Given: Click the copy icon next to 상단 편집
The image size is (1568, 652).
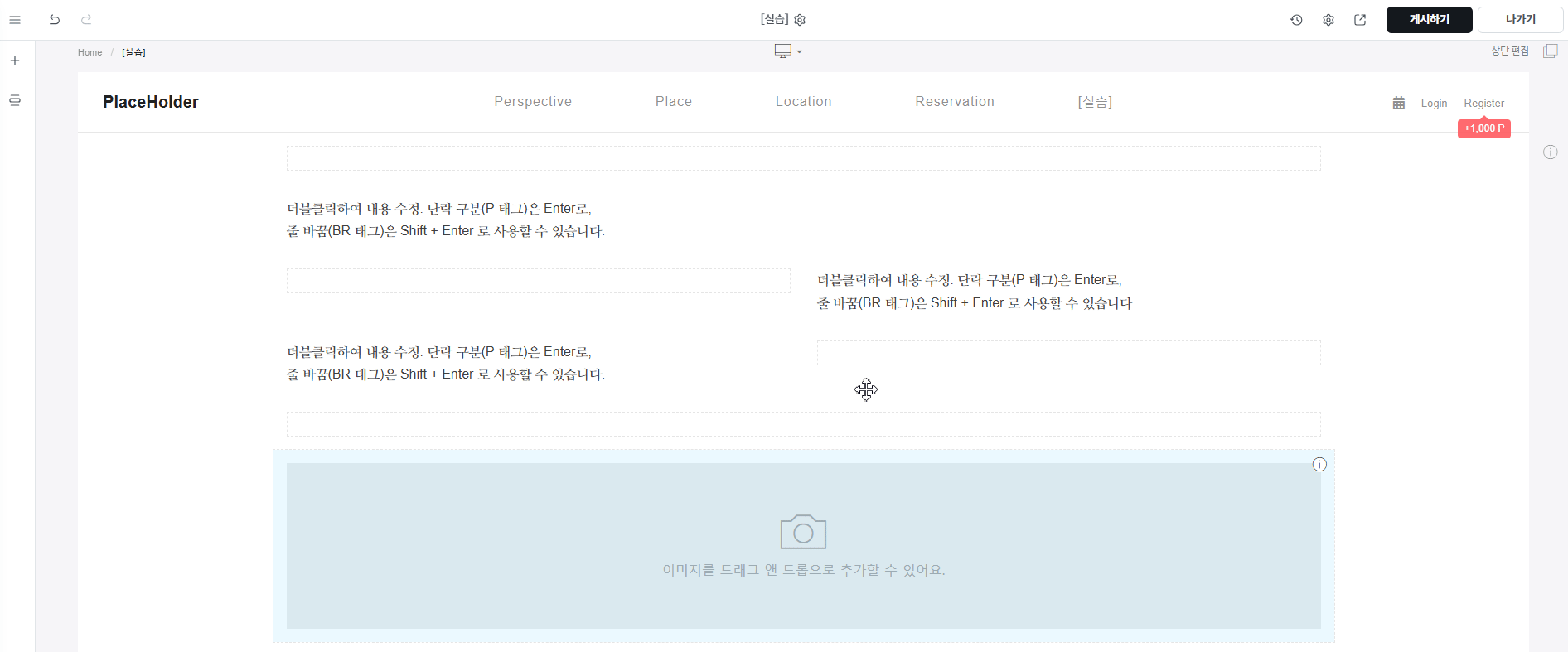Looking at the screenshot, I should pos(1551,51).
